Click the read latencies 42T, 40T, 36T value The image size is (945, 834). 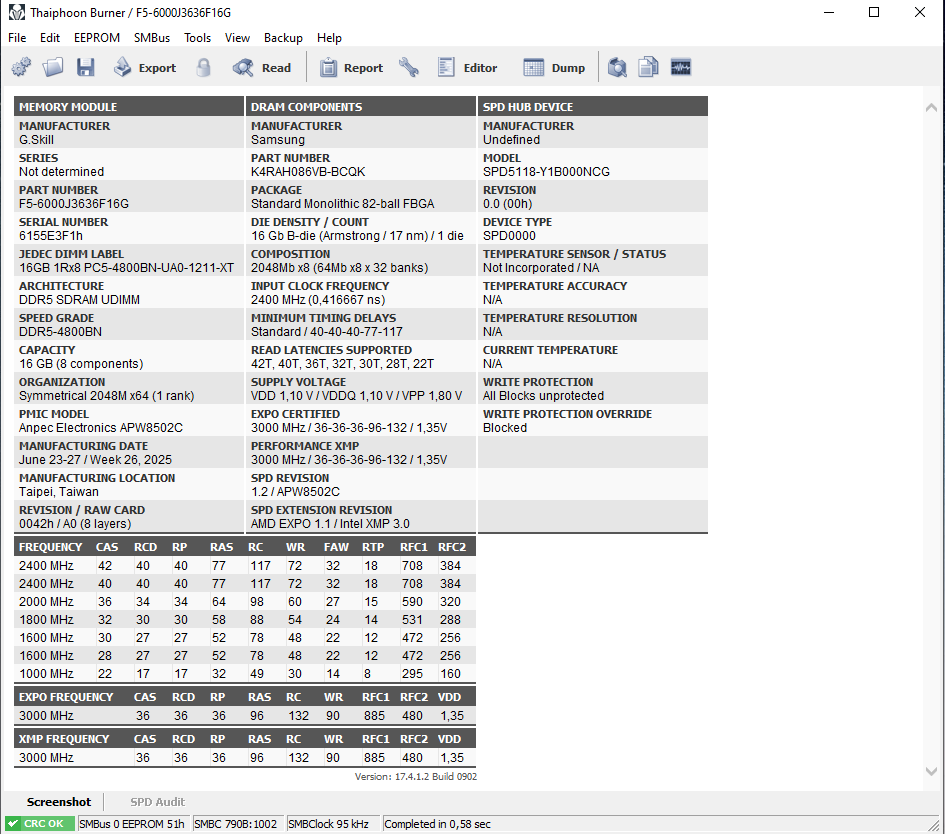tap(342, 364)
